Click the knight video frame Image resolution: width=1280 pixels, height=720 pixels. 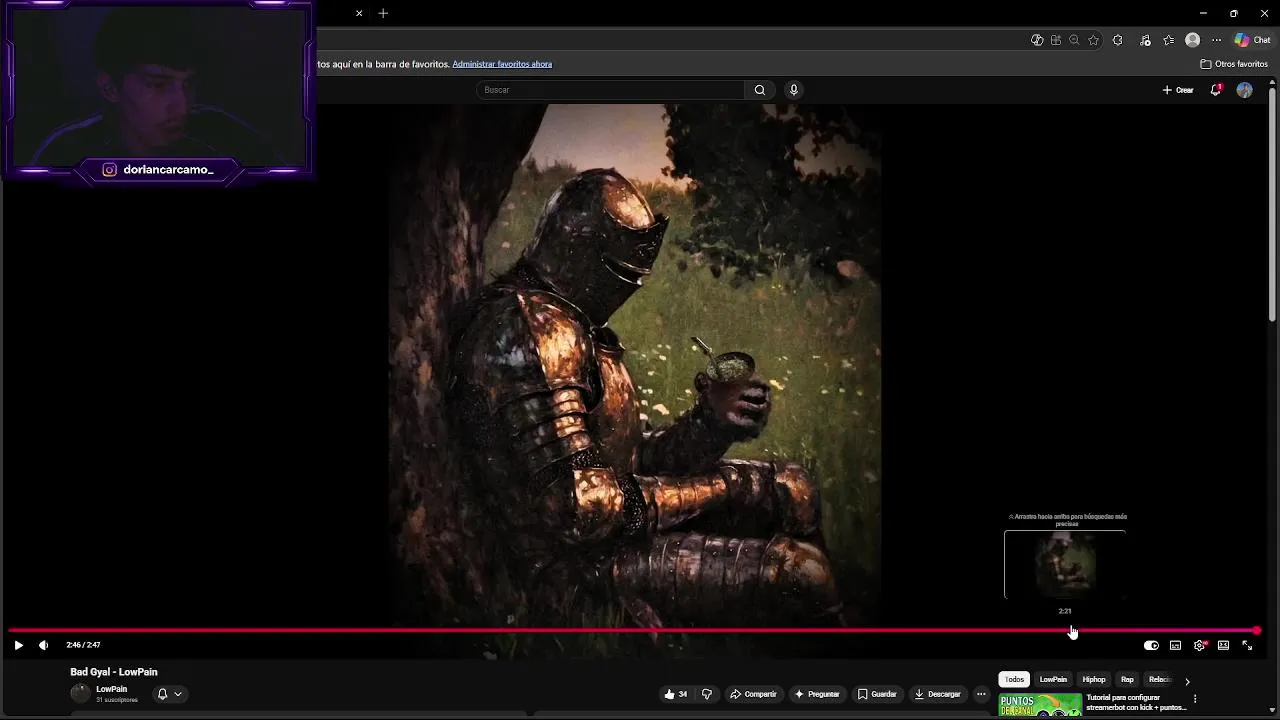click(634, 365)
